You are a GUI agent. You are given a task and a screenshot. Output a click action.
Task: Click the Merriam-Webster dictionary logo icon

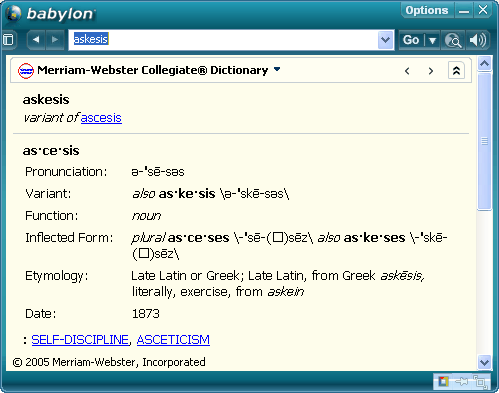pos(26,71)
